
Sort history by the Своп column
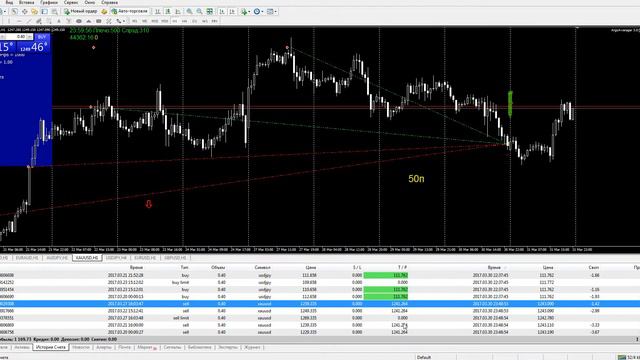pos(594,267)
